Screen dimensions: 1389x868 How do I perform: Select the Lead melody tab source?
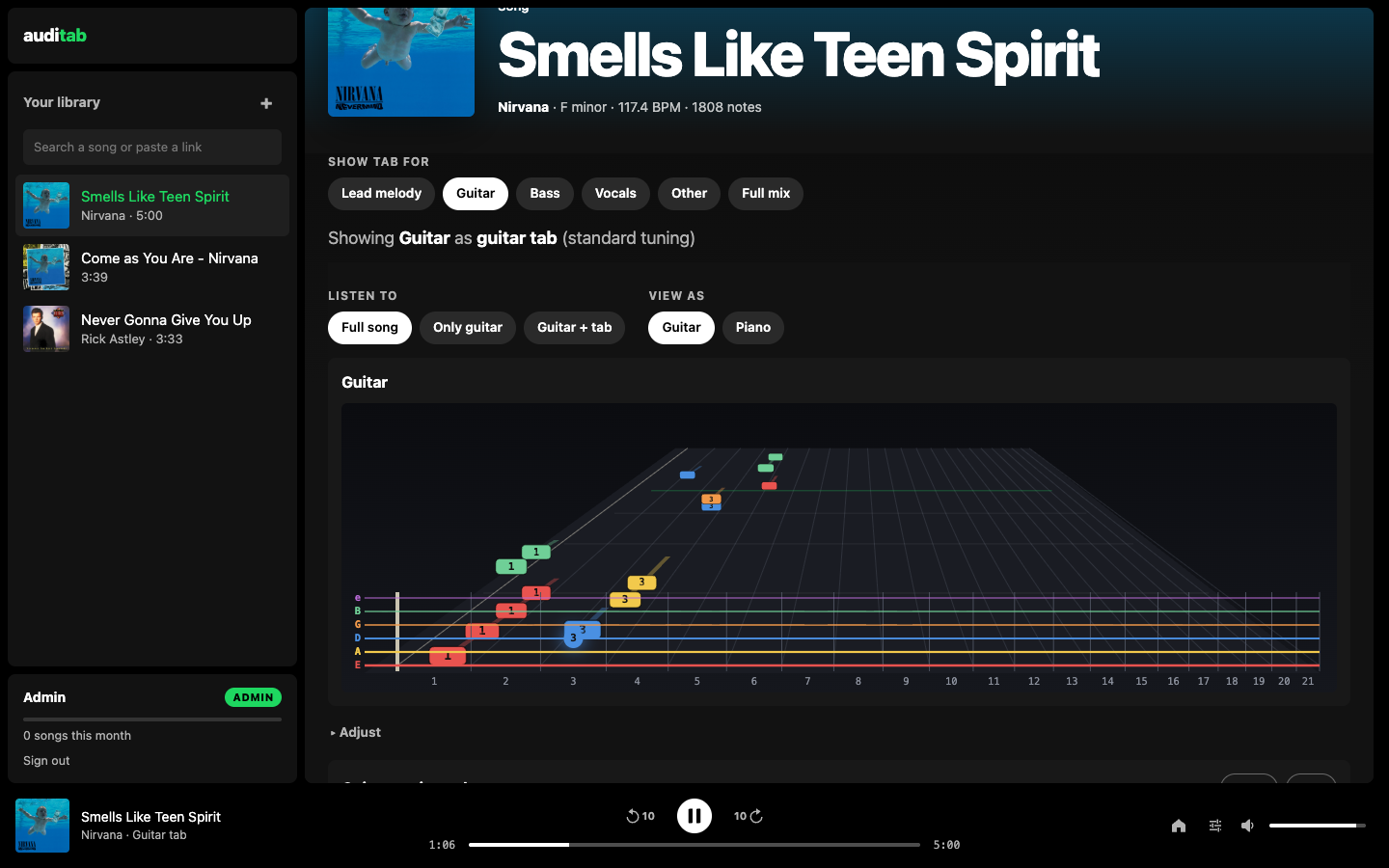pyautogui.click(x=381, y=194)
